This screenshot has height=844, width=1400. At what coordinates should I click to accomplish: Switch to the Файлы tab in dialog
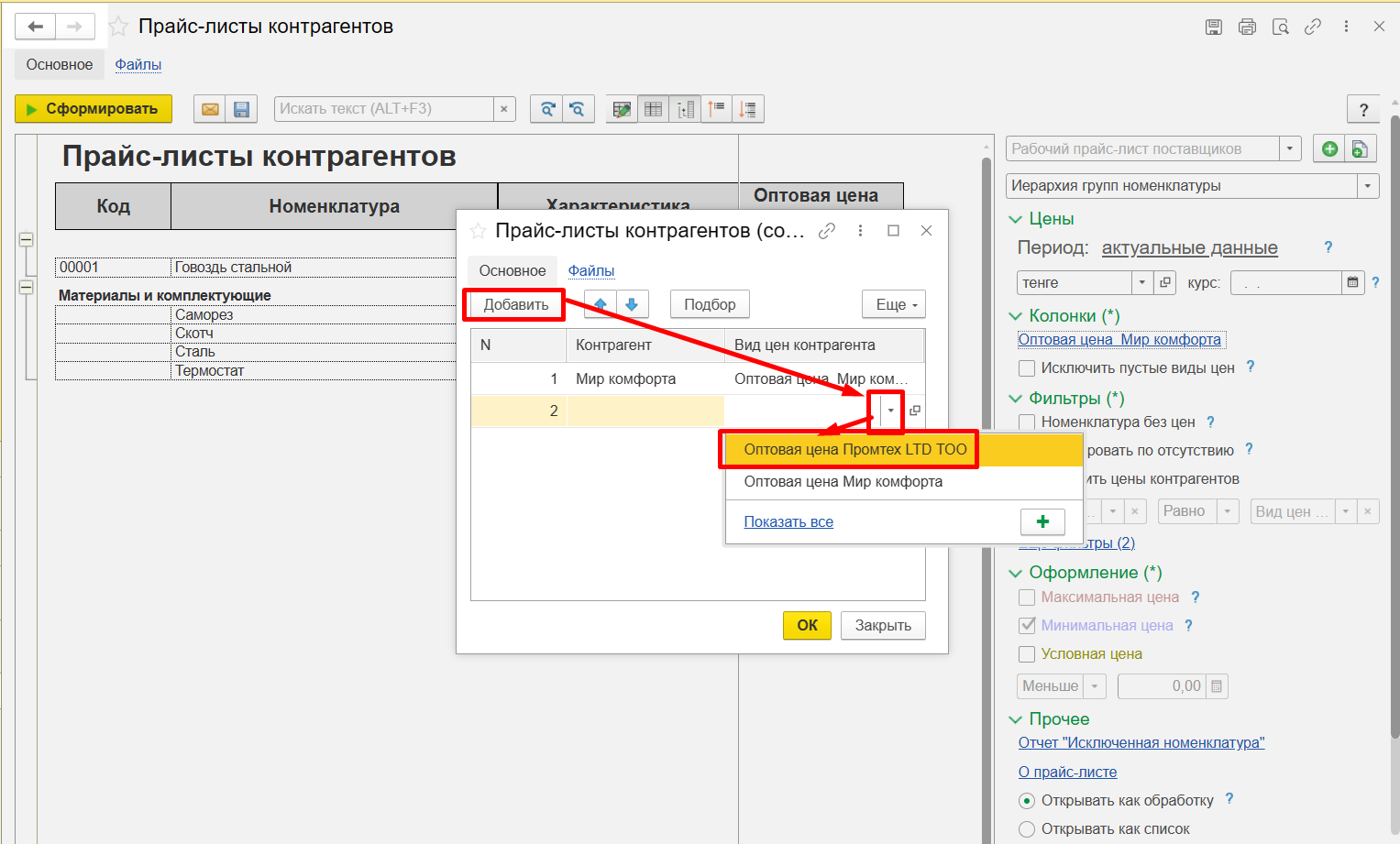[591, 270]
